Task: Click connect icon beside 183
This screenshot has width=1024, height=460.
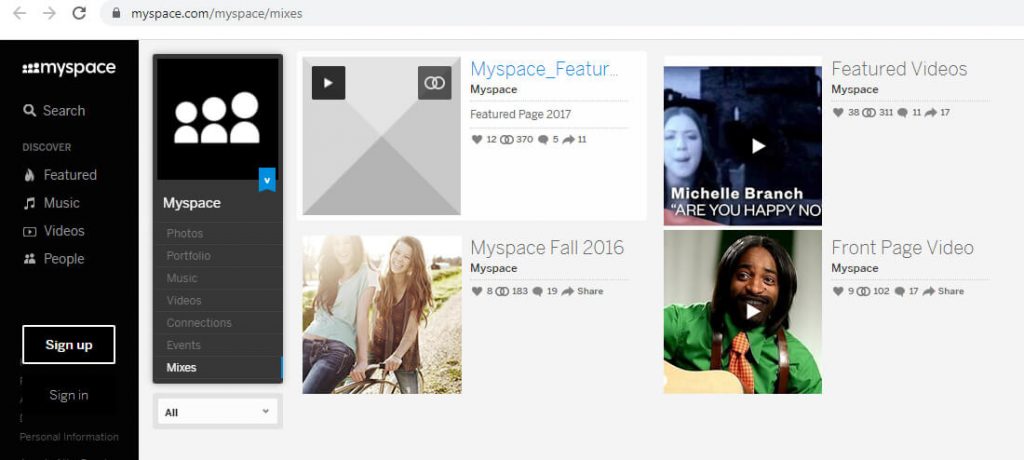Action: point(502,291)
